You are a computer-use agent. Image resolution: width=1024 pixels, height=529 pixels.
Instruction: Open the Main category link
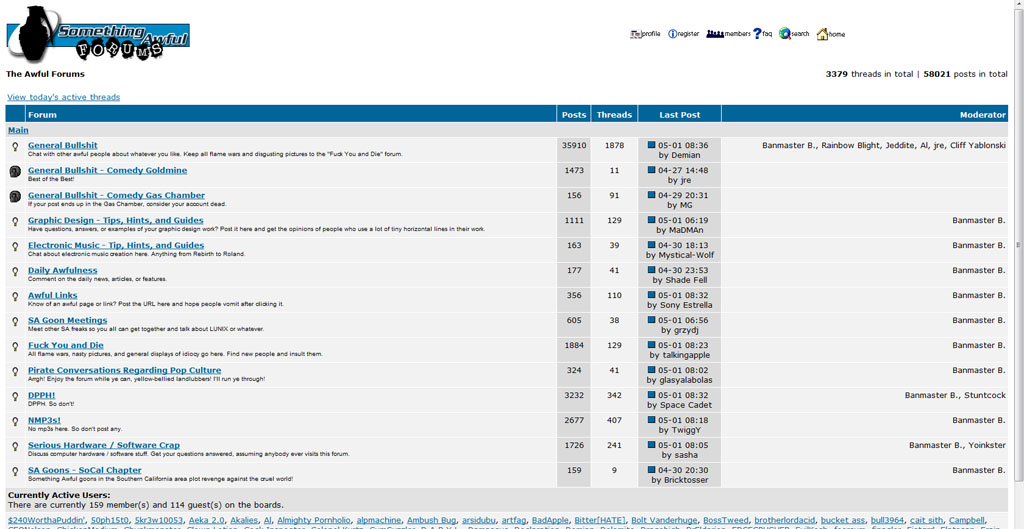pyautogui.click(x=18, y=130)
